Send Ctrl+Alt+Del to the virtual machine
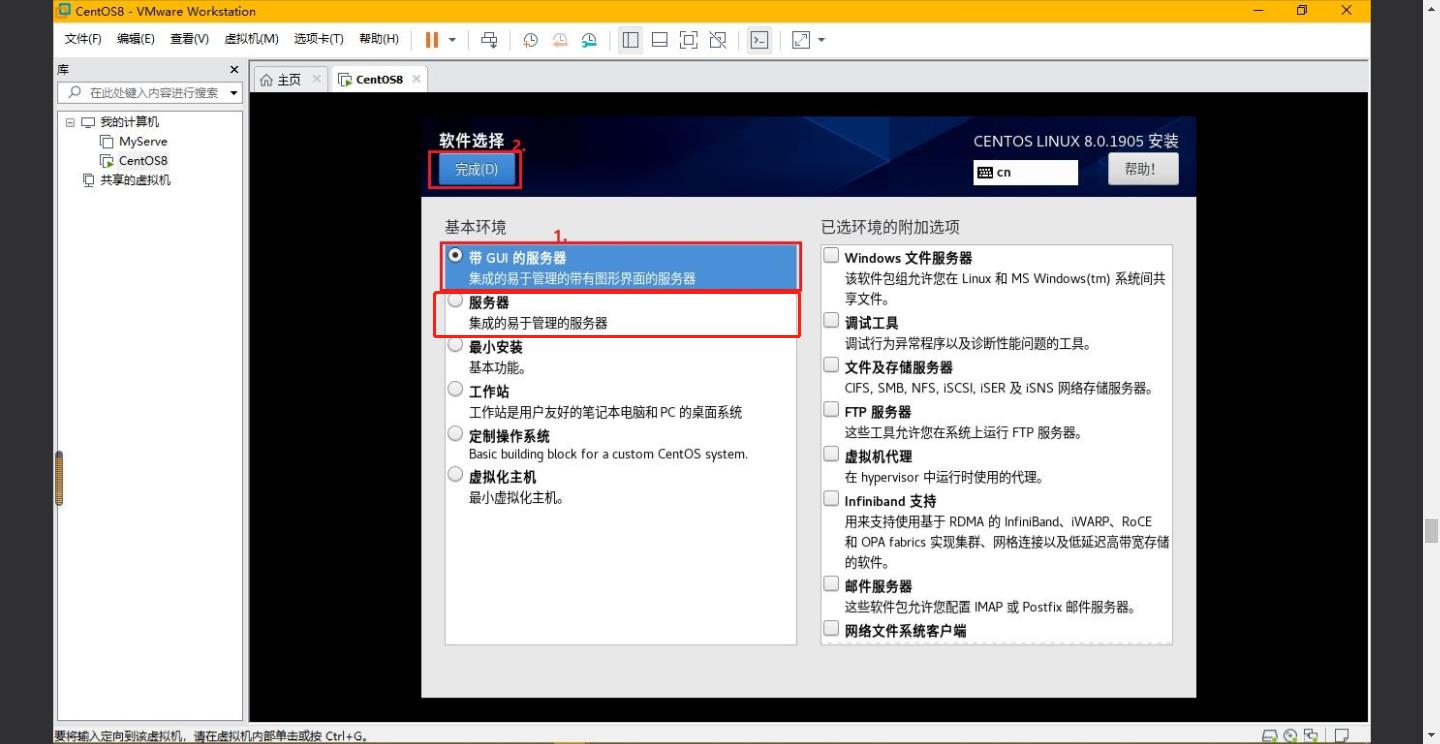The width and height of the screenshot is (1440, 744). (x=489, y=40)
